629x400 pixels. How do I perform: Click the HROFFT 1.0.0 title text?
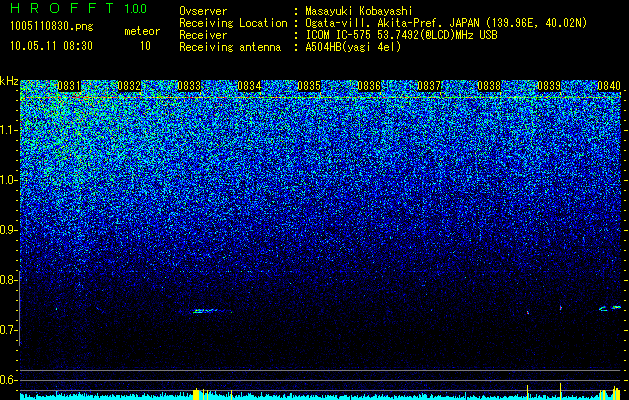(79, 8)
